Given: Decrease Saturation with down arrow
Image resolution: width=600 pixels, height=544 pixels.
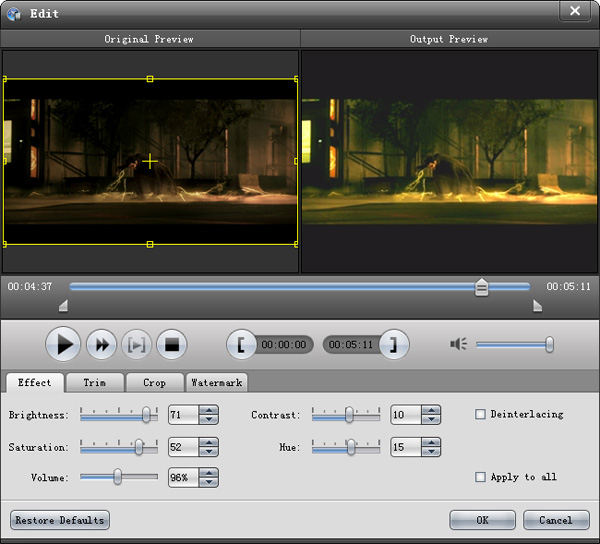Looking at the screenshot, I should (x=209, y=451).
